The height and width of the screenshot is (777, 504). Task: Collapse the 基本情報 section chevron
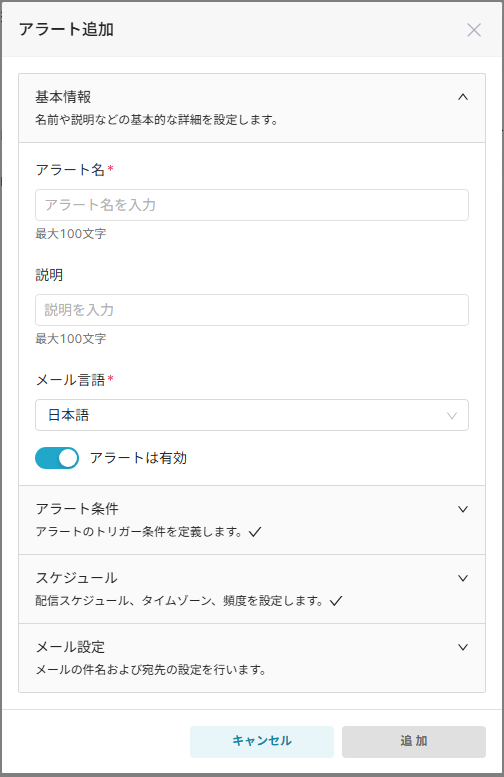463,97
